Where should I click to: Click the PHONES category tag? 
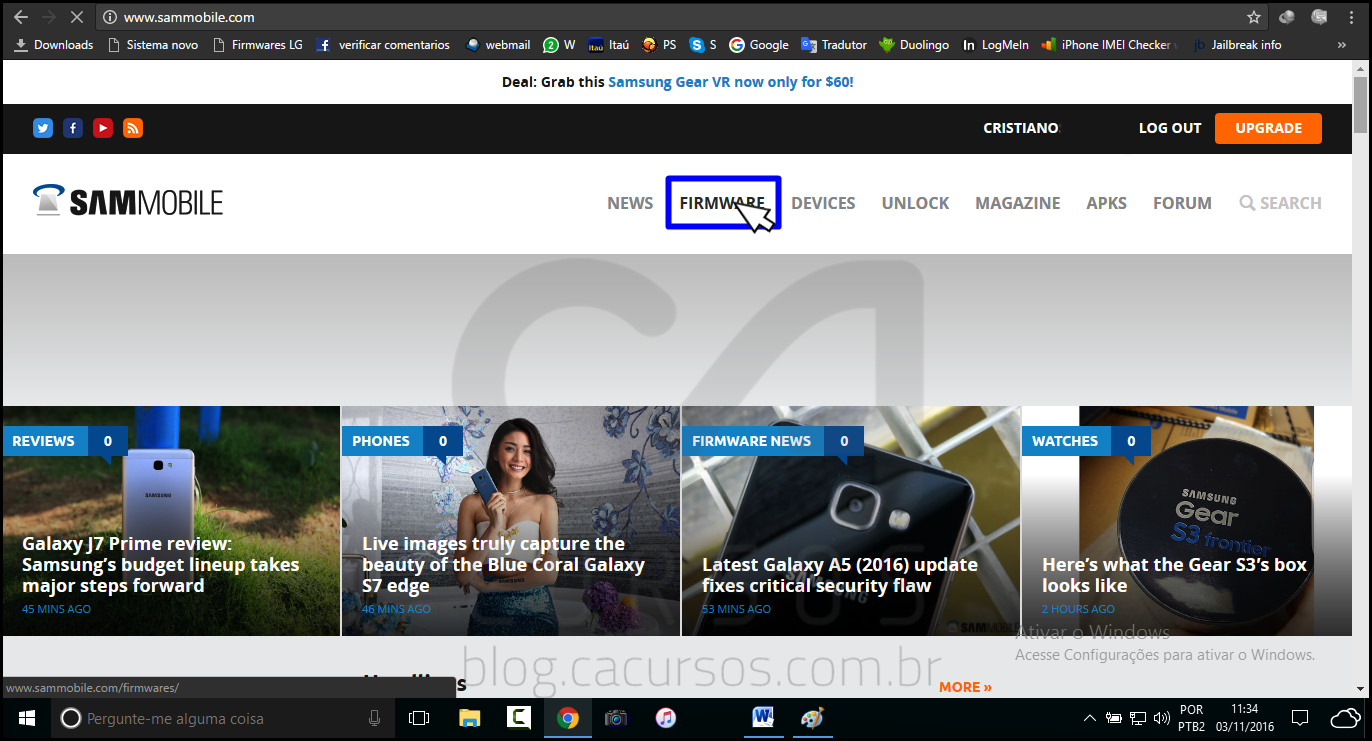click(381, 441)
